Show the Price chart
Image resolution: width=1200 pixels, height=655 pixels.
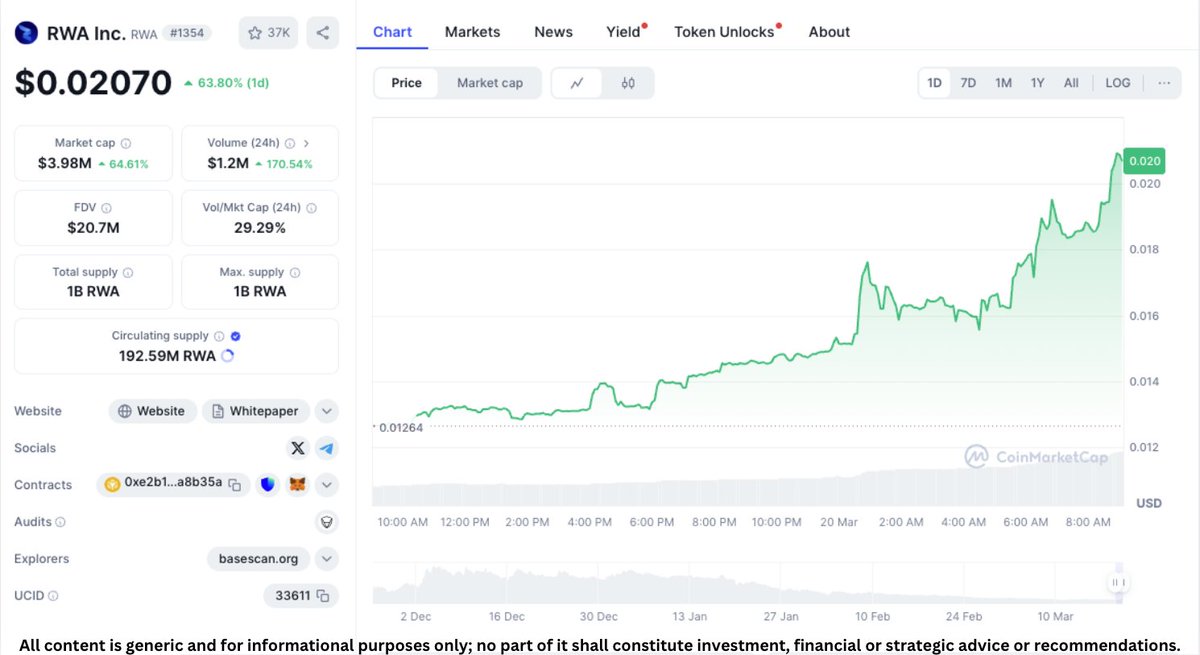pyautogui.click(x=406, y=83)
